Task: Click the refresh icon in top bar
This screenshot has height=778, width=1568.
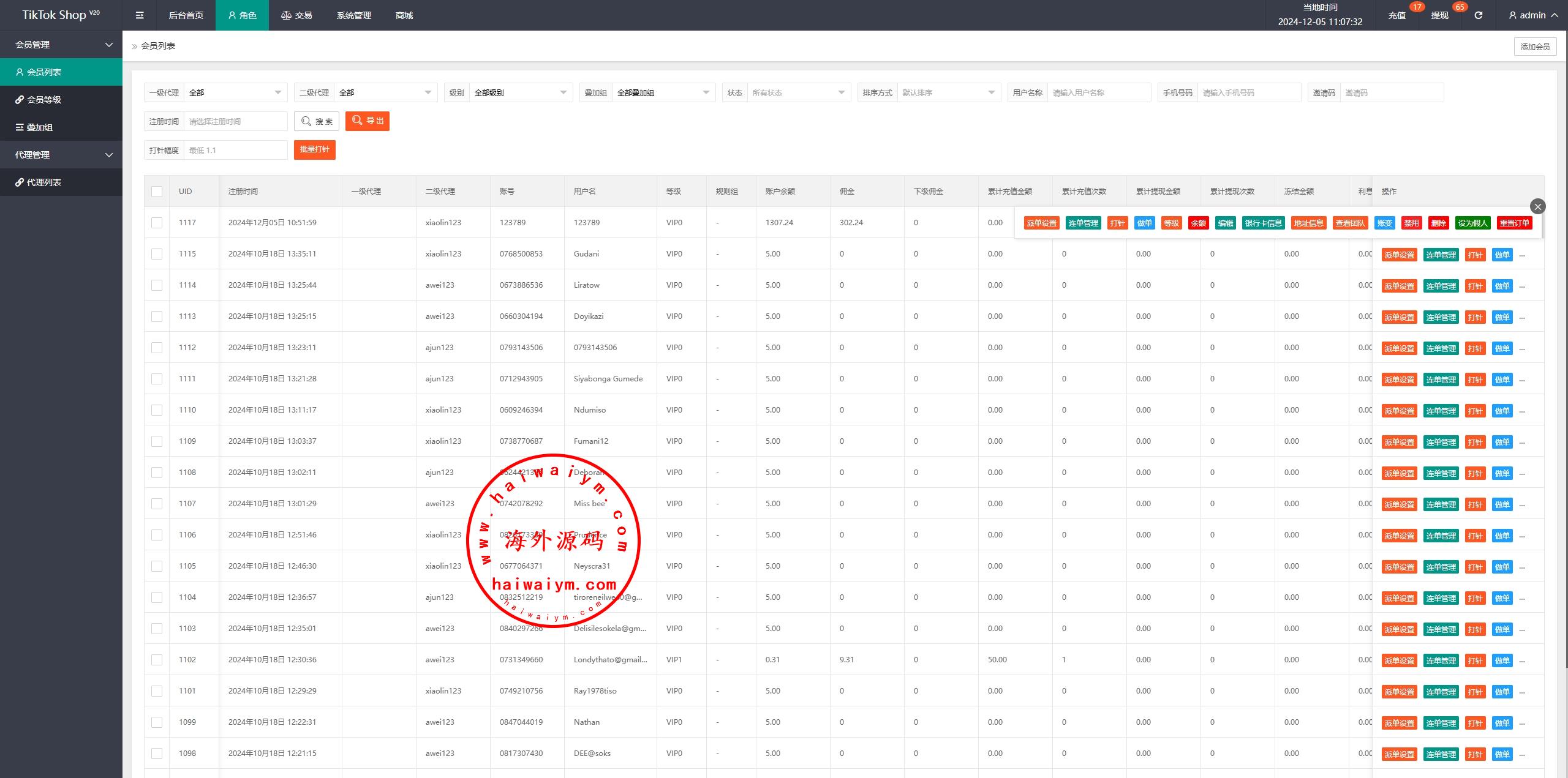Action: [x=1478, y=15]
